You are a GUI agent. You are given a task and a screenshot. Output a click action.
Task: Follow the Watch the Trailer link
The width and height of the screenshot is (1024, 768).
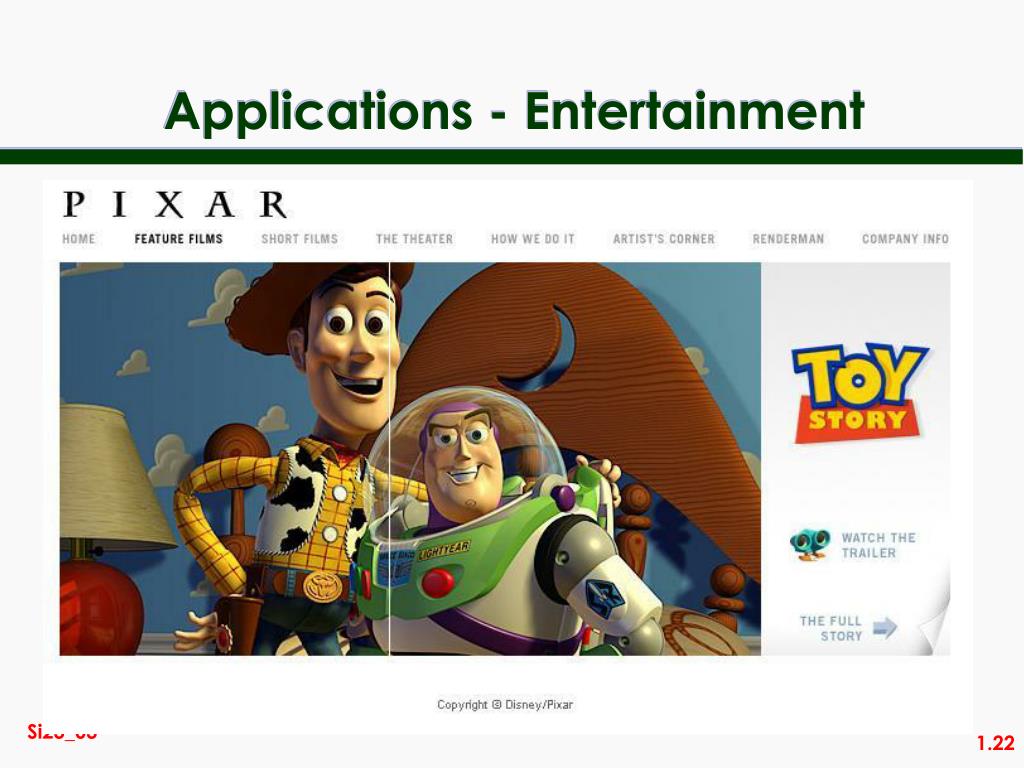(878, 545)
